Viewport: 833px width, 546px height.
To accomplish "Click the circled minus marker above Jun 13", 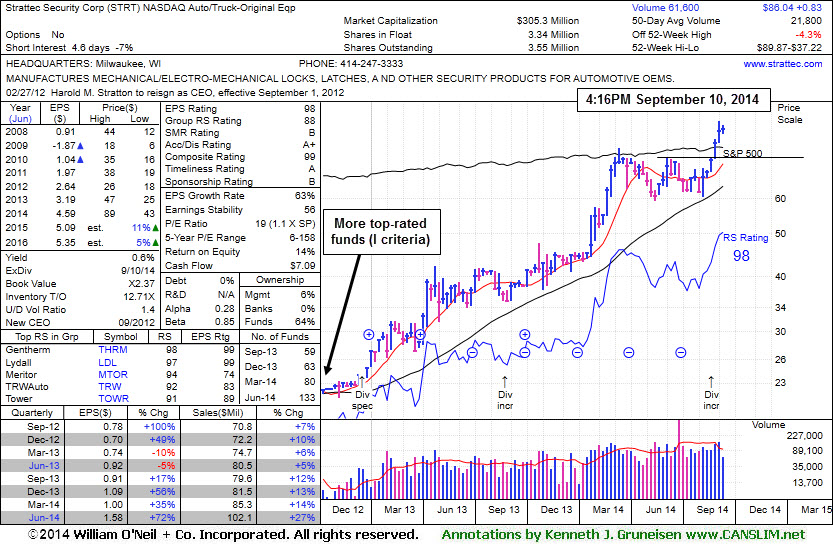I will (x=472, y=353).
